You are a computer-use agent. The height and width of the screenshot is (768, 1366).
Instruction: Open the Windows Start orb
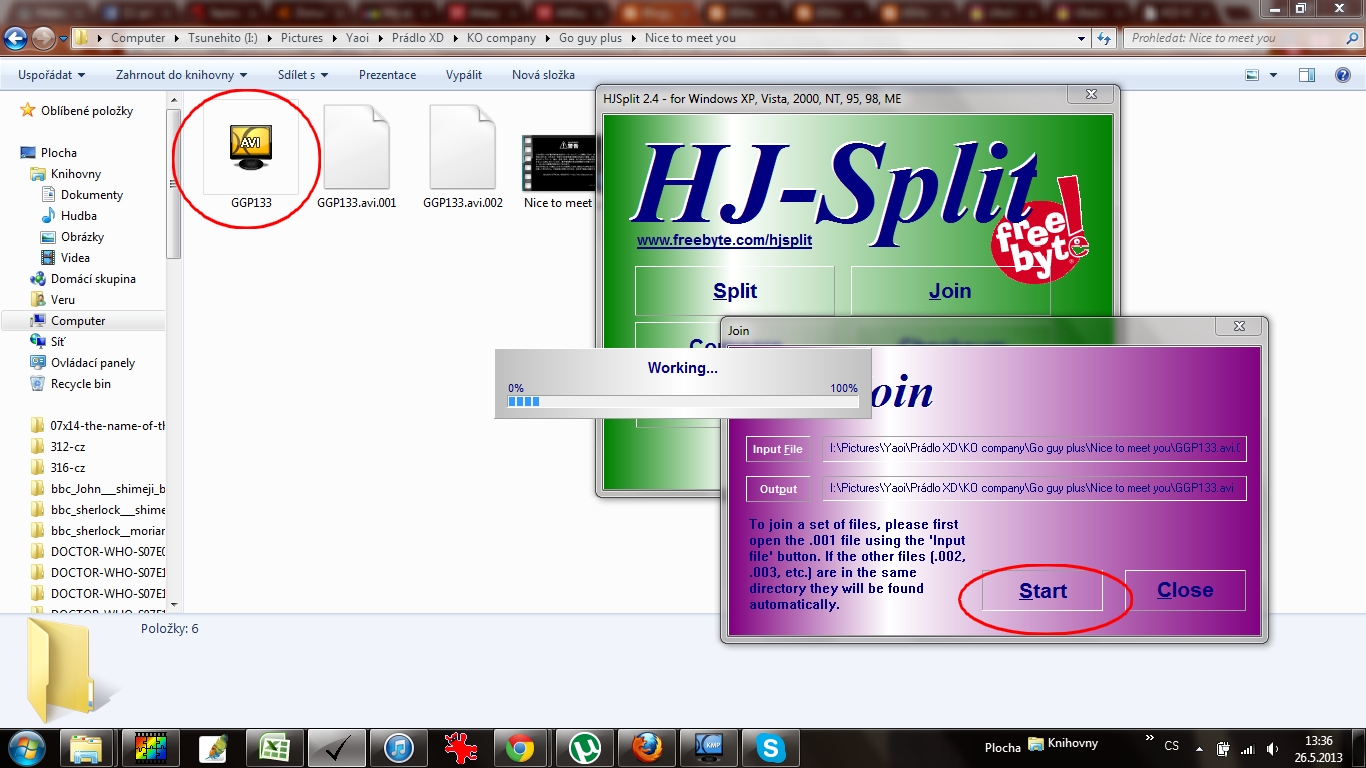25,746
